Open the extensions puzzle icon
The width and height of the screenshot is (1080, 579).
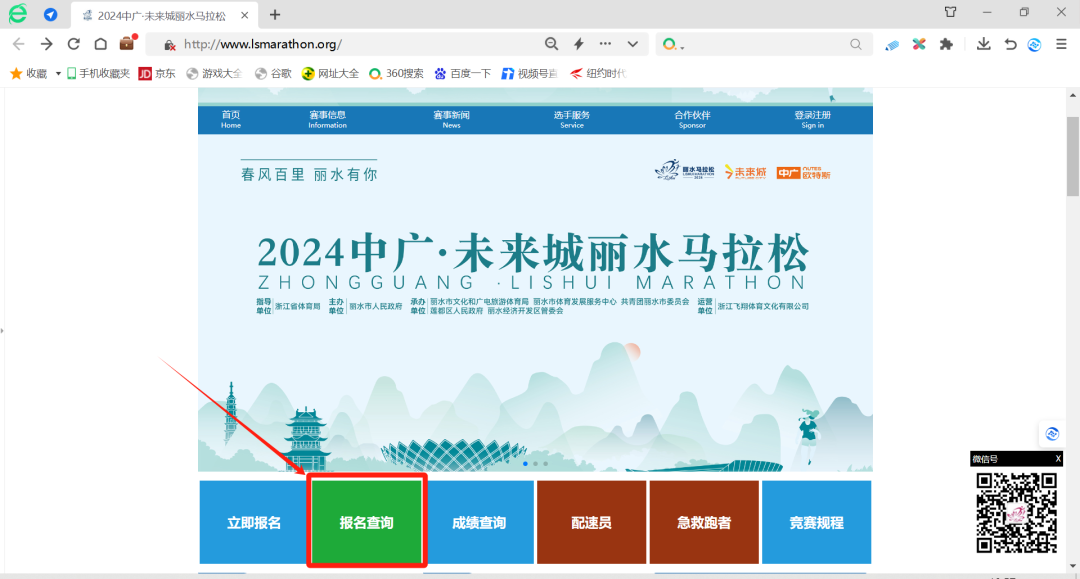945,44
